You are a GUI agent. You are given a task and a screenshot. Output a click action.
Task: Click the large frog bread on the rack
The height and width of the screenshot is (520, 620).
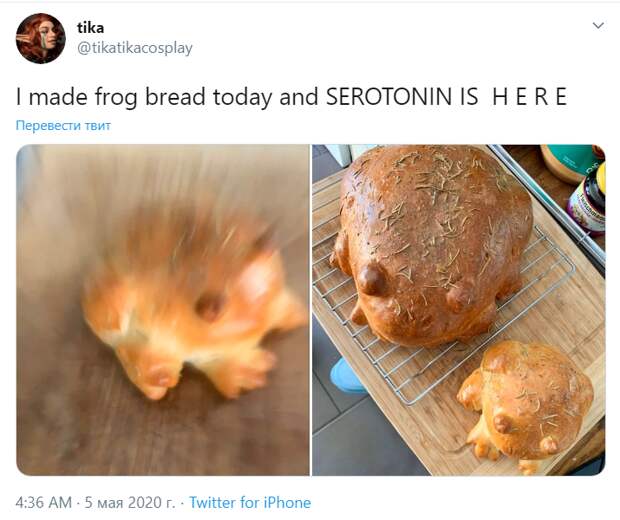coord(431,245)
